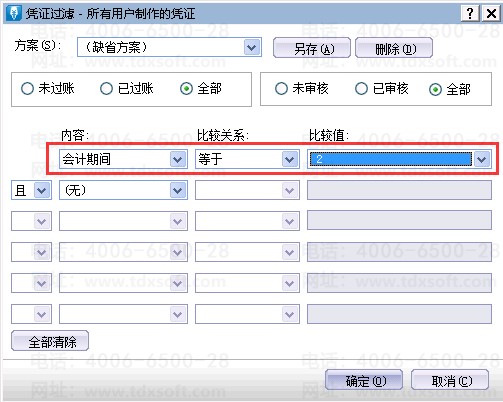
Task: Click the 另存(A) save-as button
Action: click(x=312, y=48)
